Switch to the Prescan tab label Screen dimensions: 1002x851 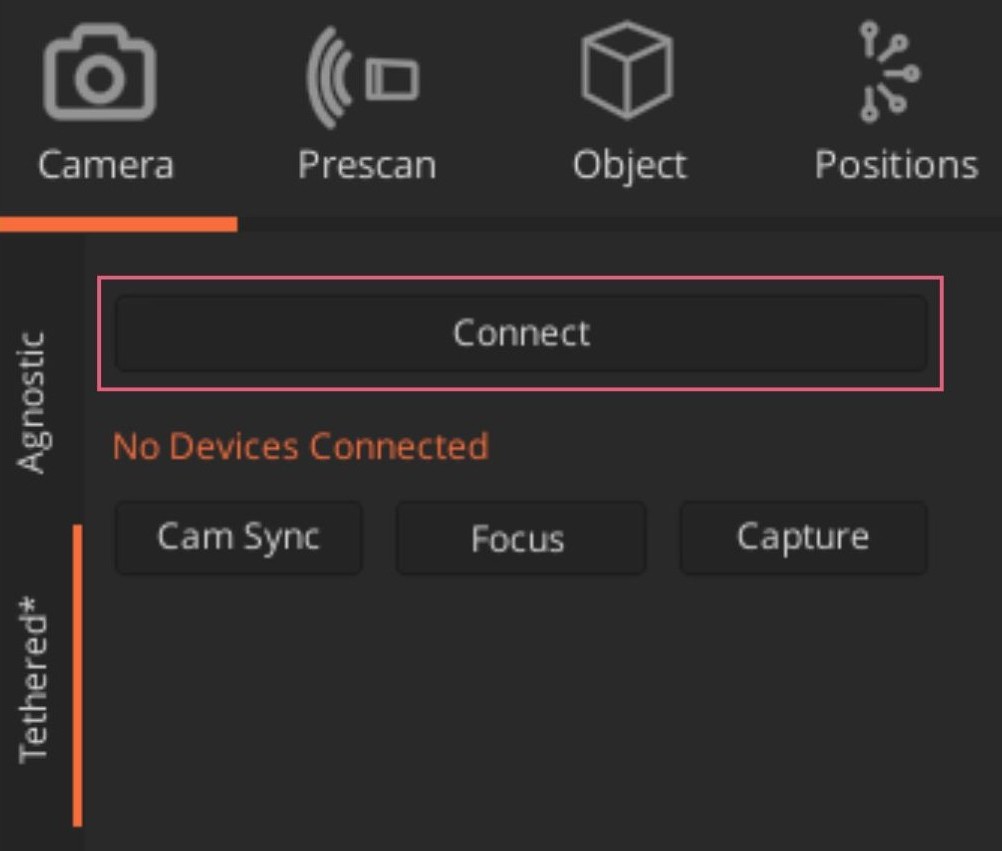point(367,164)
